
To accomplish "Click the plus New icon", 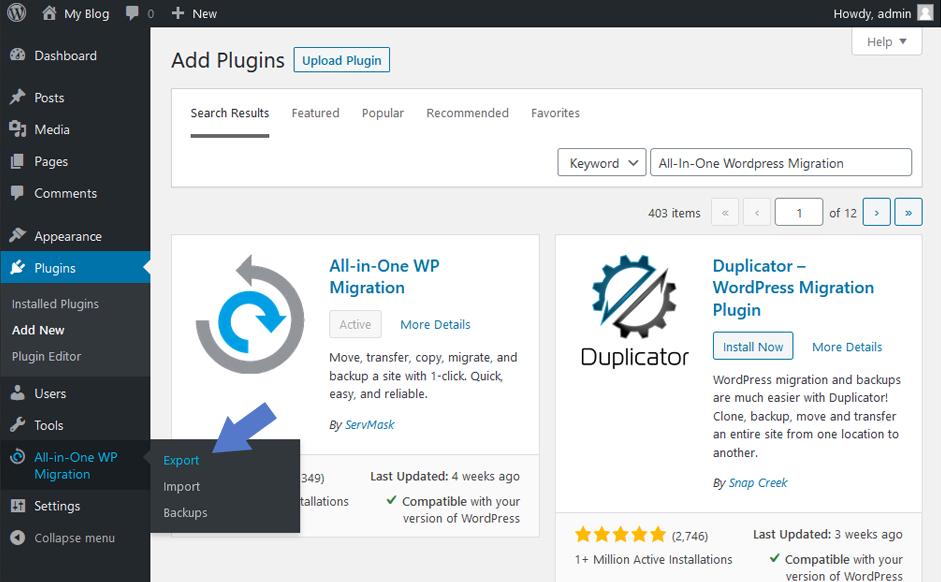I will 178,13.
